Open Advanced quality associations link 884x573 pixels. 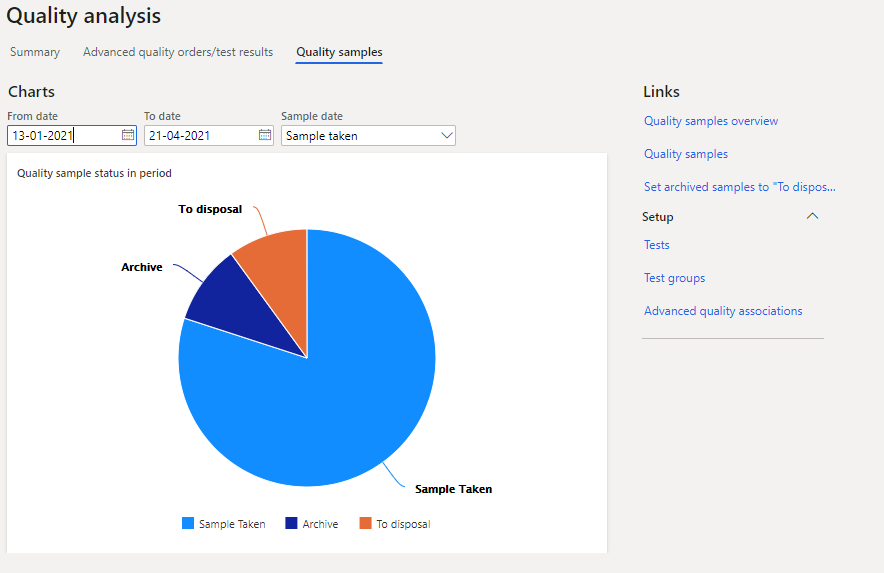723,311
